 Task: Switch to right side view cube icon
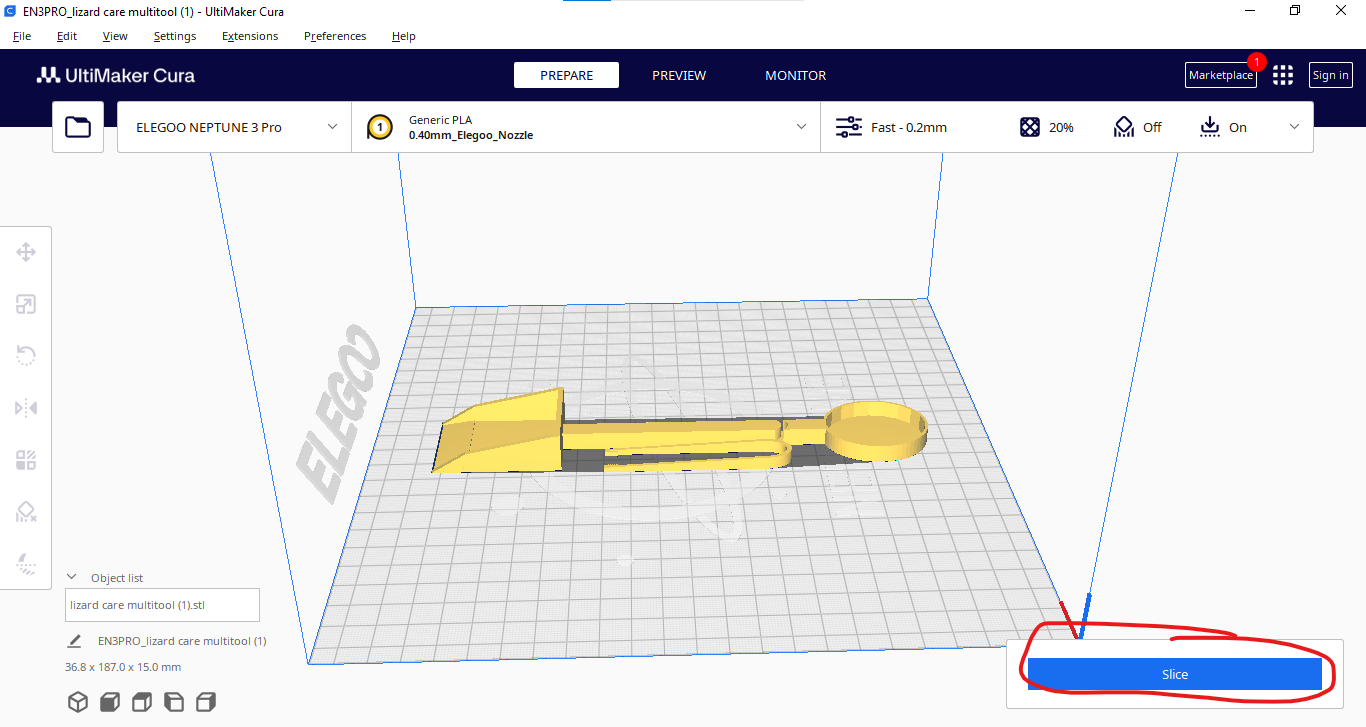(x=207, y=701)
